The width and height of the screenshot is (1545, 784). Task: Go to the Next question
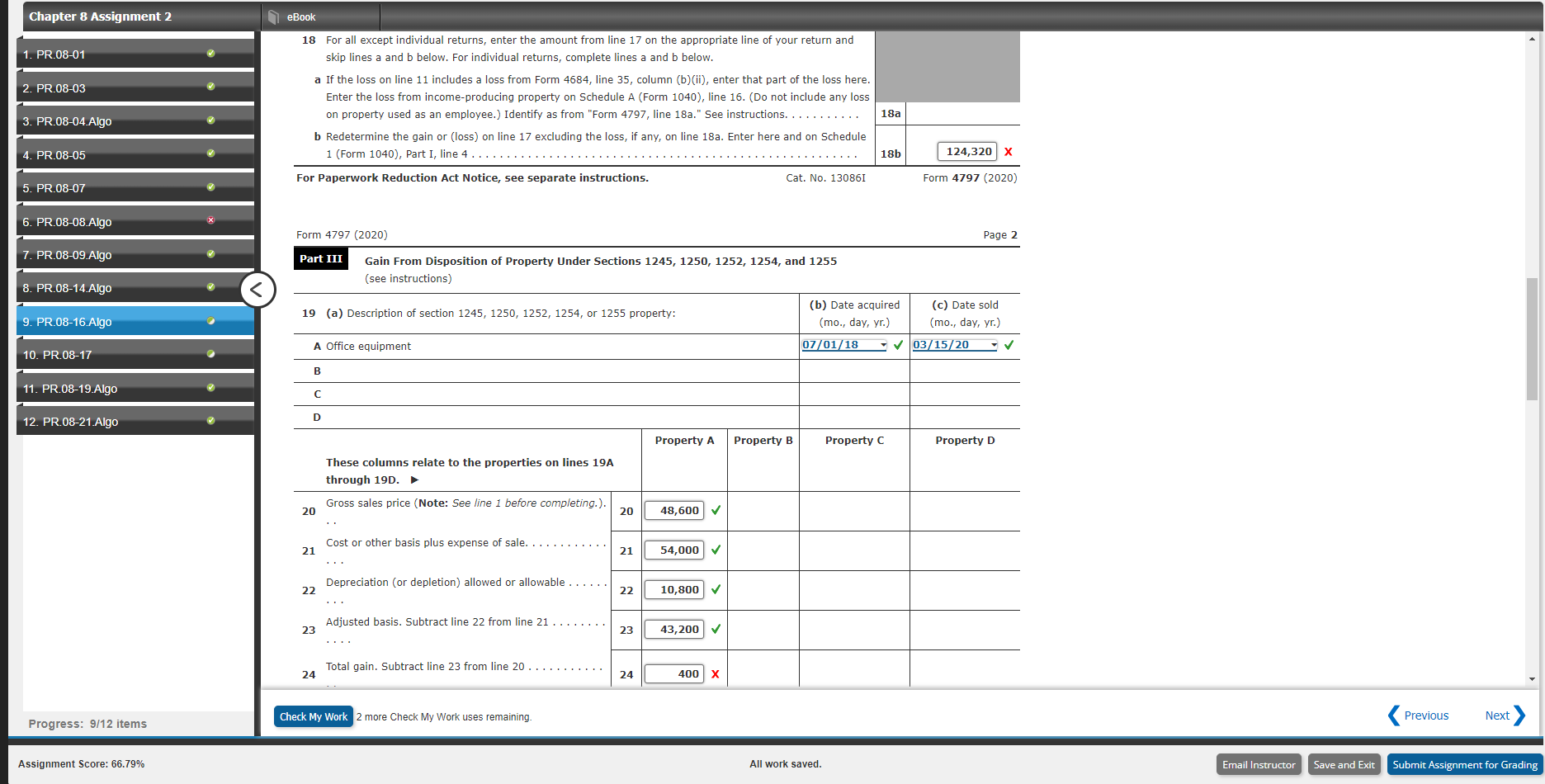(1505, 716)
